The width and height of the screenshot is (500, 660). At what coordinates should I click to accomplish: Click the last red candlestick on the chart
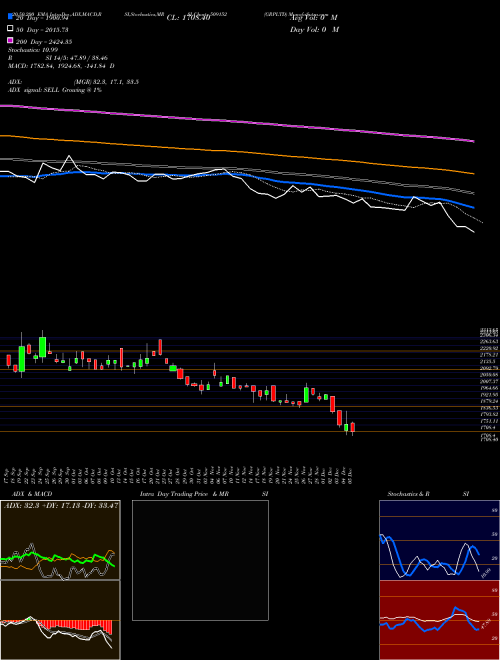click(353, 428)
